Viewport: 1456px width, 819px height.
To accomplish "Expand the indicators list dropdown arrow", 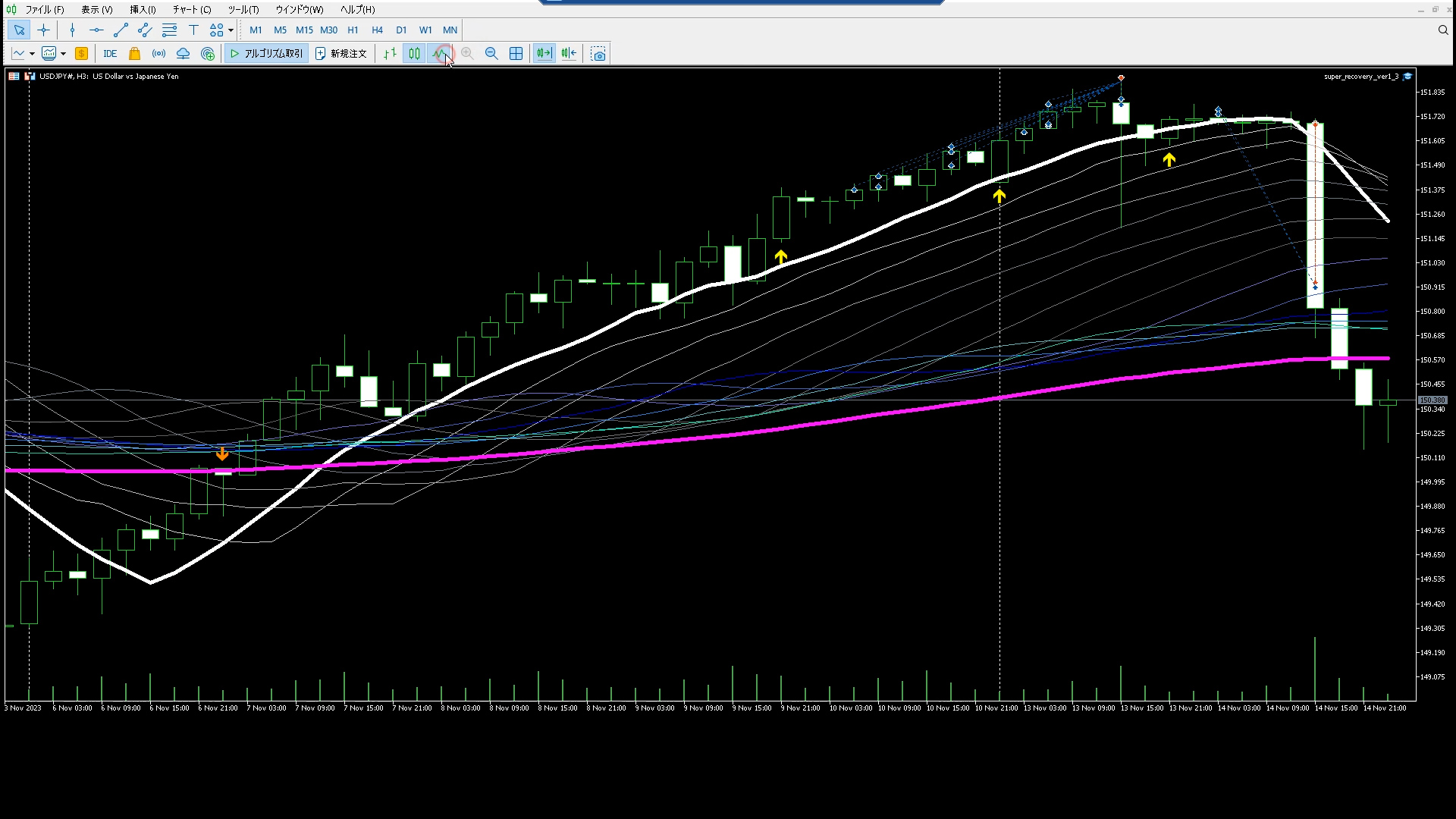I will (x=63, y=54).
